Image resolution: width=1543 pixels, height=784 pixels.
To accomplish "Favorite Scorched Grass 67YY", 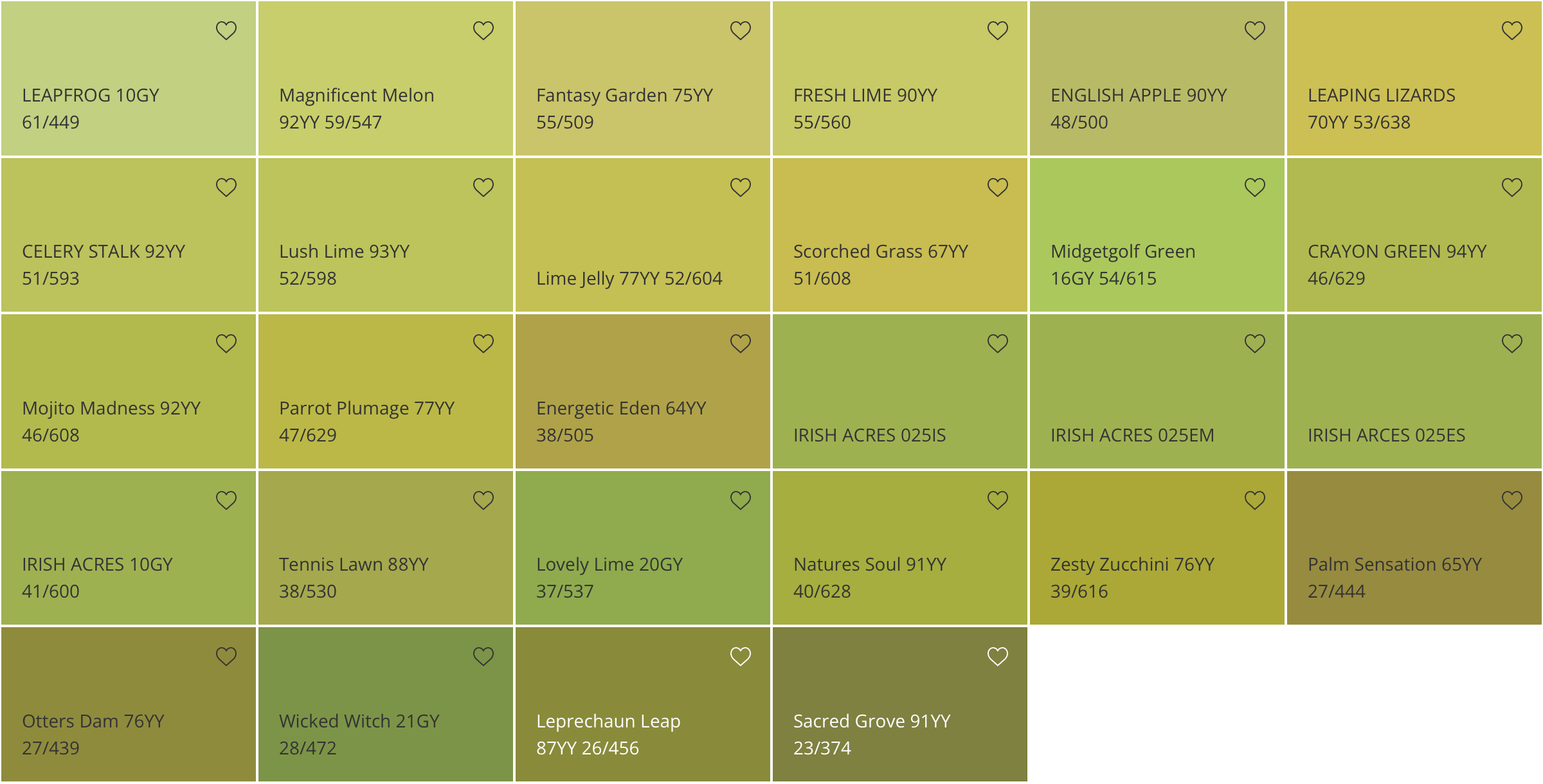I will coord(998,188).
